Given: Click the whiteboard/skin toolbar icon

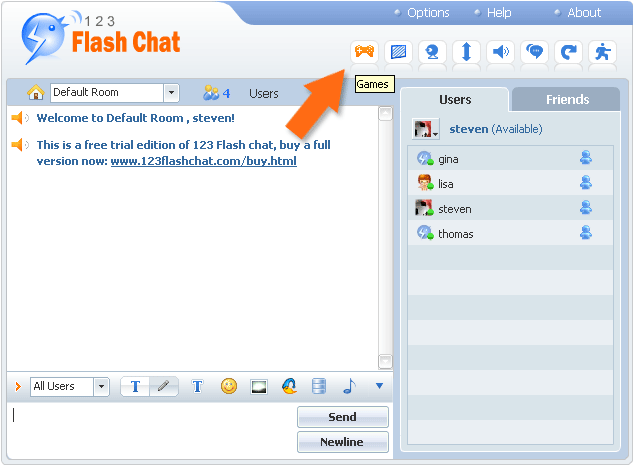Looking at the screenshot, I should coord(398,52).
